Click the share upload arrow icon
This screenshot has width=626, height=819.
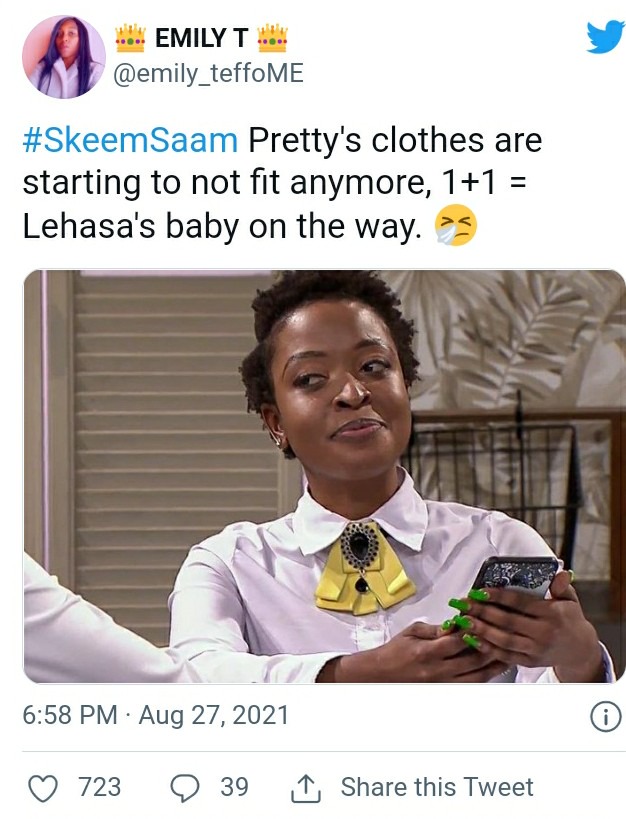click(x=306, y=788)
